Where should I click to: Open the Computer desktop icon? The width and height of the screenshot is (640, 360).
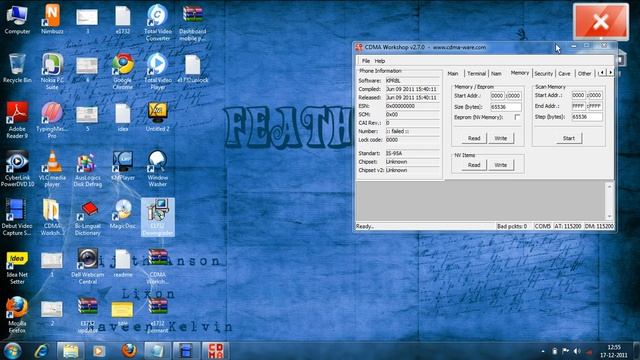click(17, 20)
